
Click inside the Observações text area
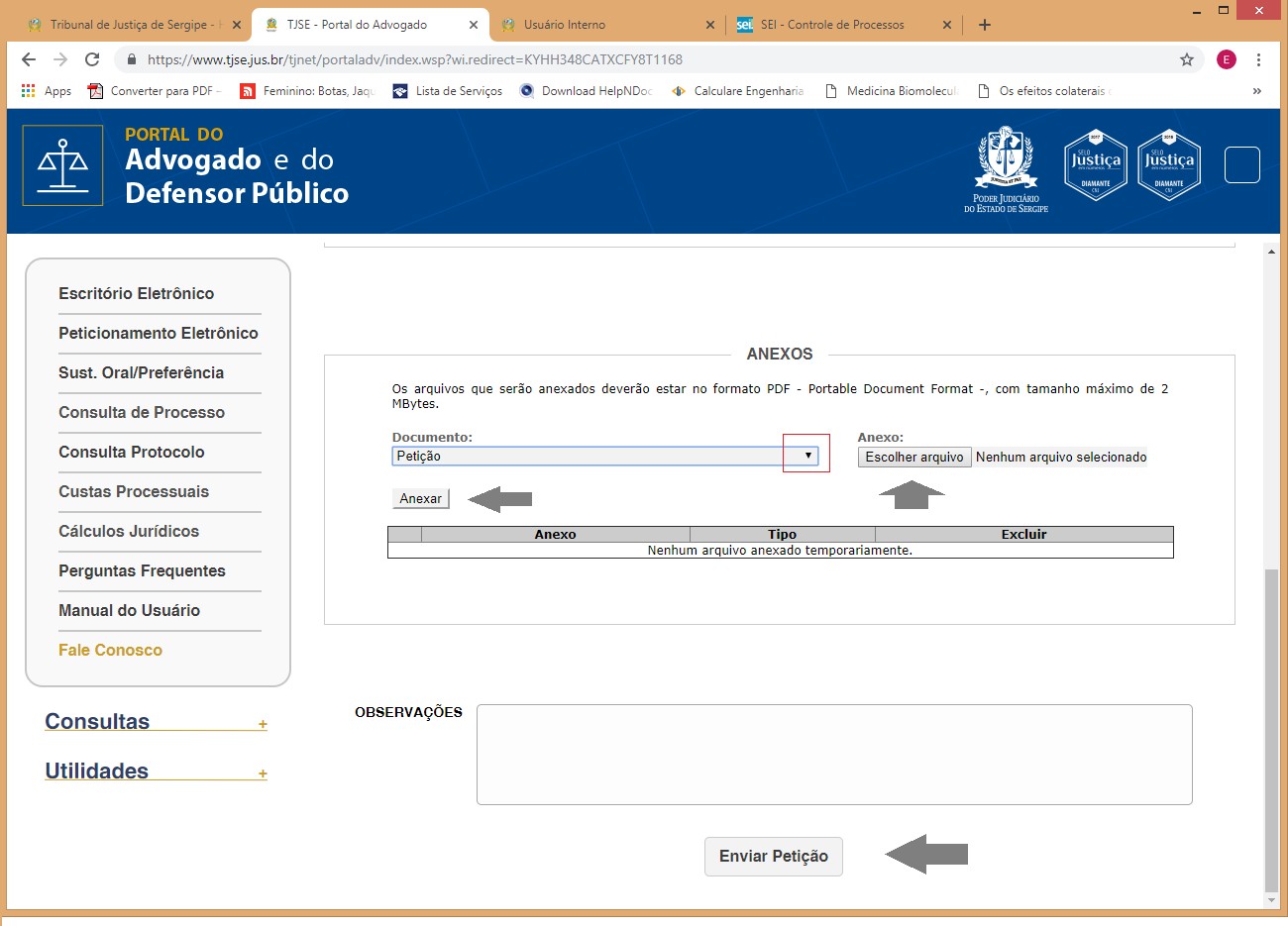click(x=833, y=754)
